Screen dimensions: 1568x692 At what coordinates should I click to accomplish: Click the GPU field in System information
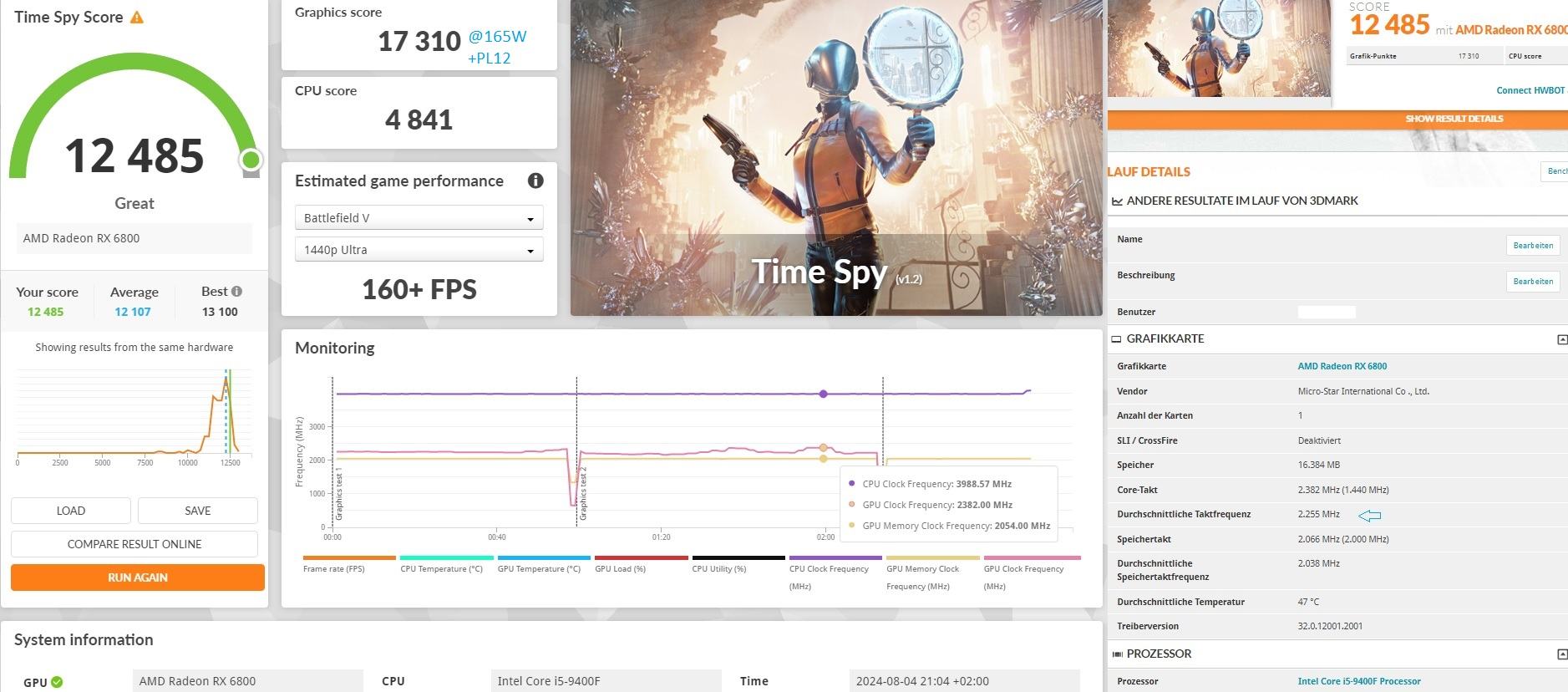(x=248, y=681)
